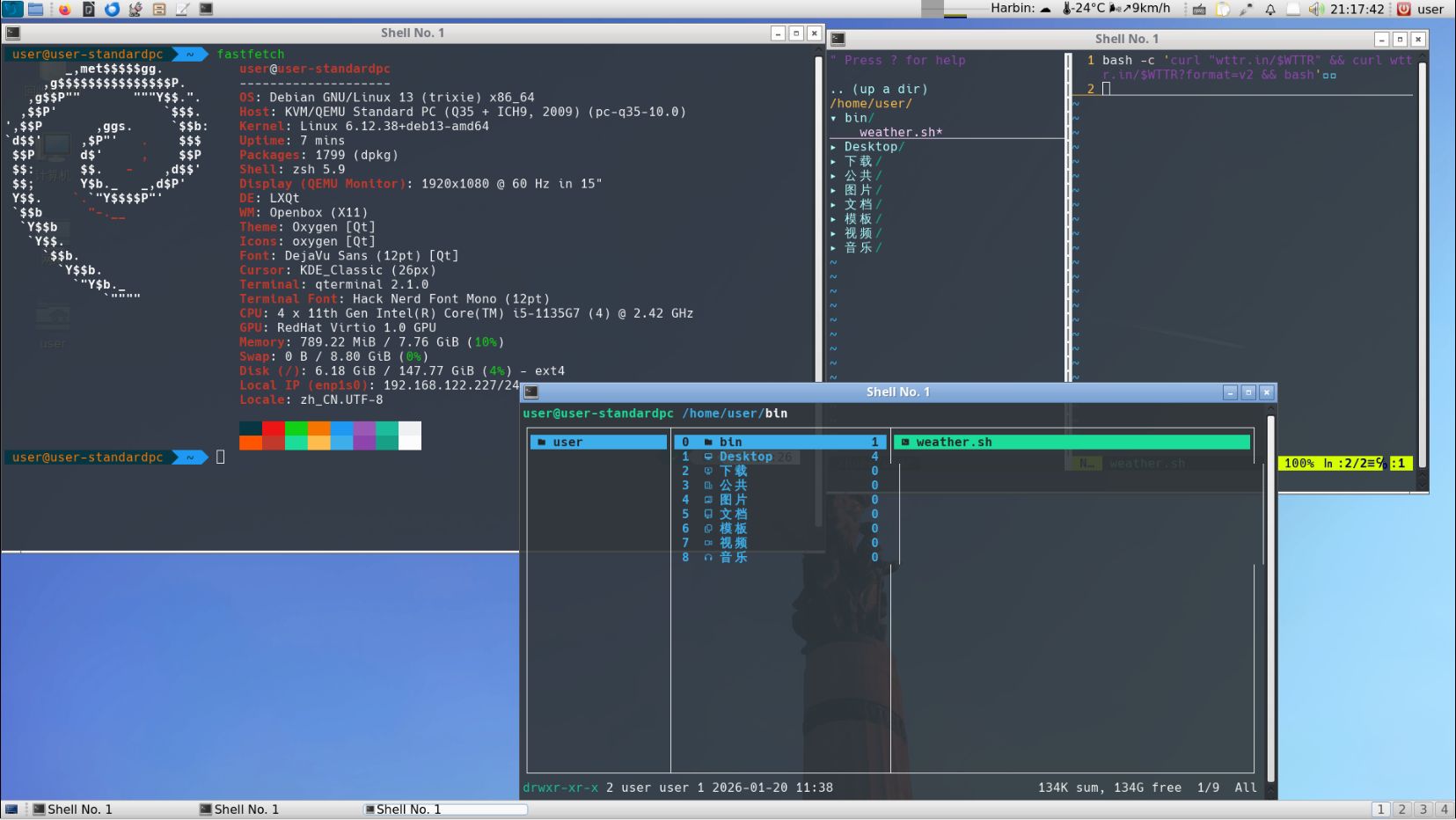Screen dimensions: 1456x820
Task: Open the archive manager from the taskbar
Action: 157,9
